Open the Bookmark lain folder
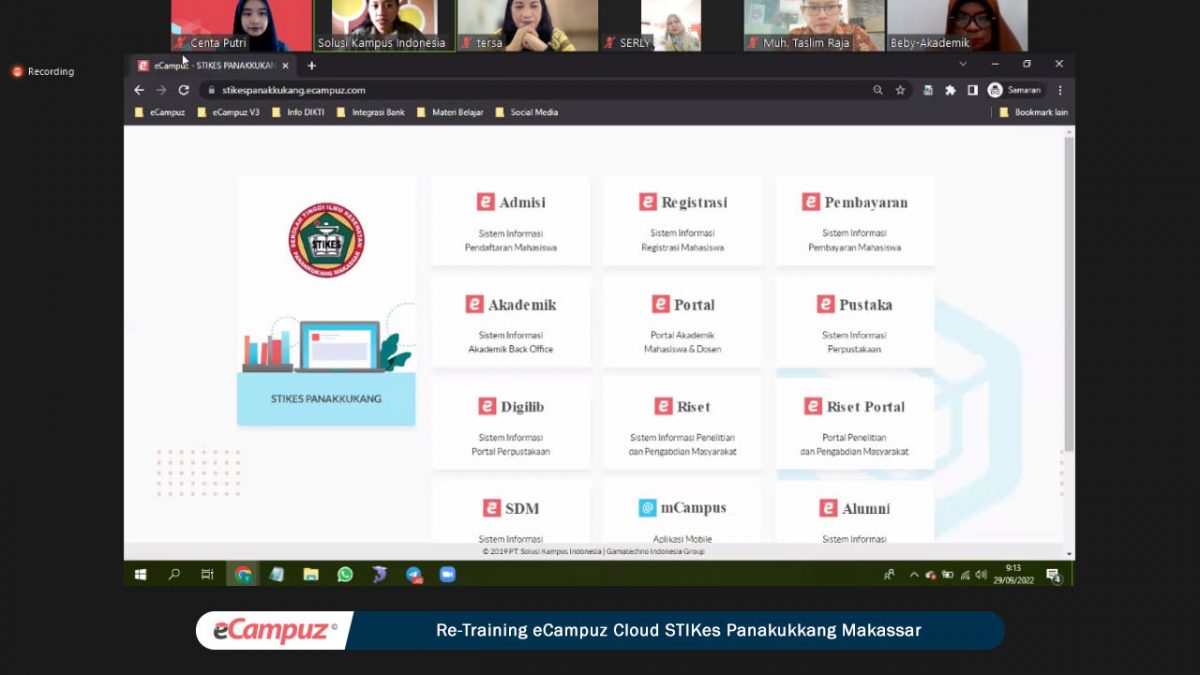 pyautogui.click(x=1034, y=113)
